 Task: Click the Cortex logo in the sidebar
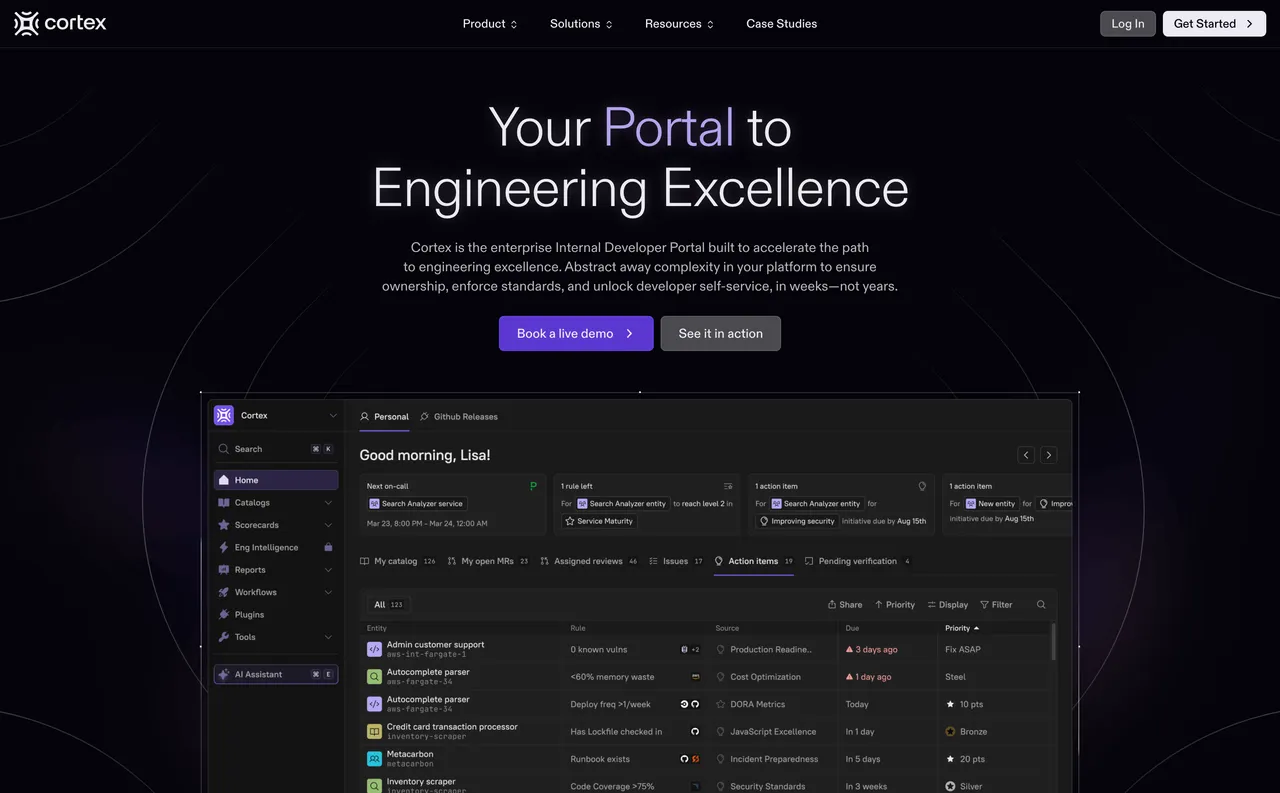coord(223,415)
